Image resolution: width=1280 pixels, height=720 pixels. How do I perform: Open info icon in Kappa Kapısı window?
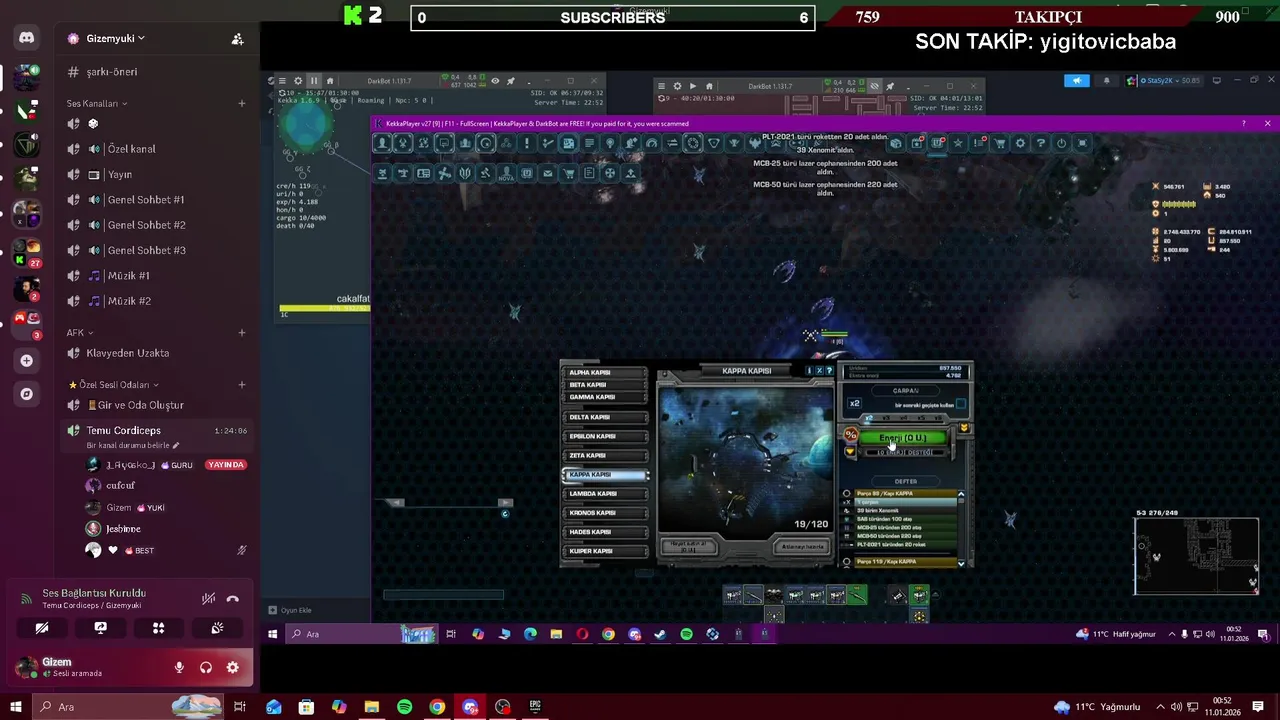pos(810,371)
